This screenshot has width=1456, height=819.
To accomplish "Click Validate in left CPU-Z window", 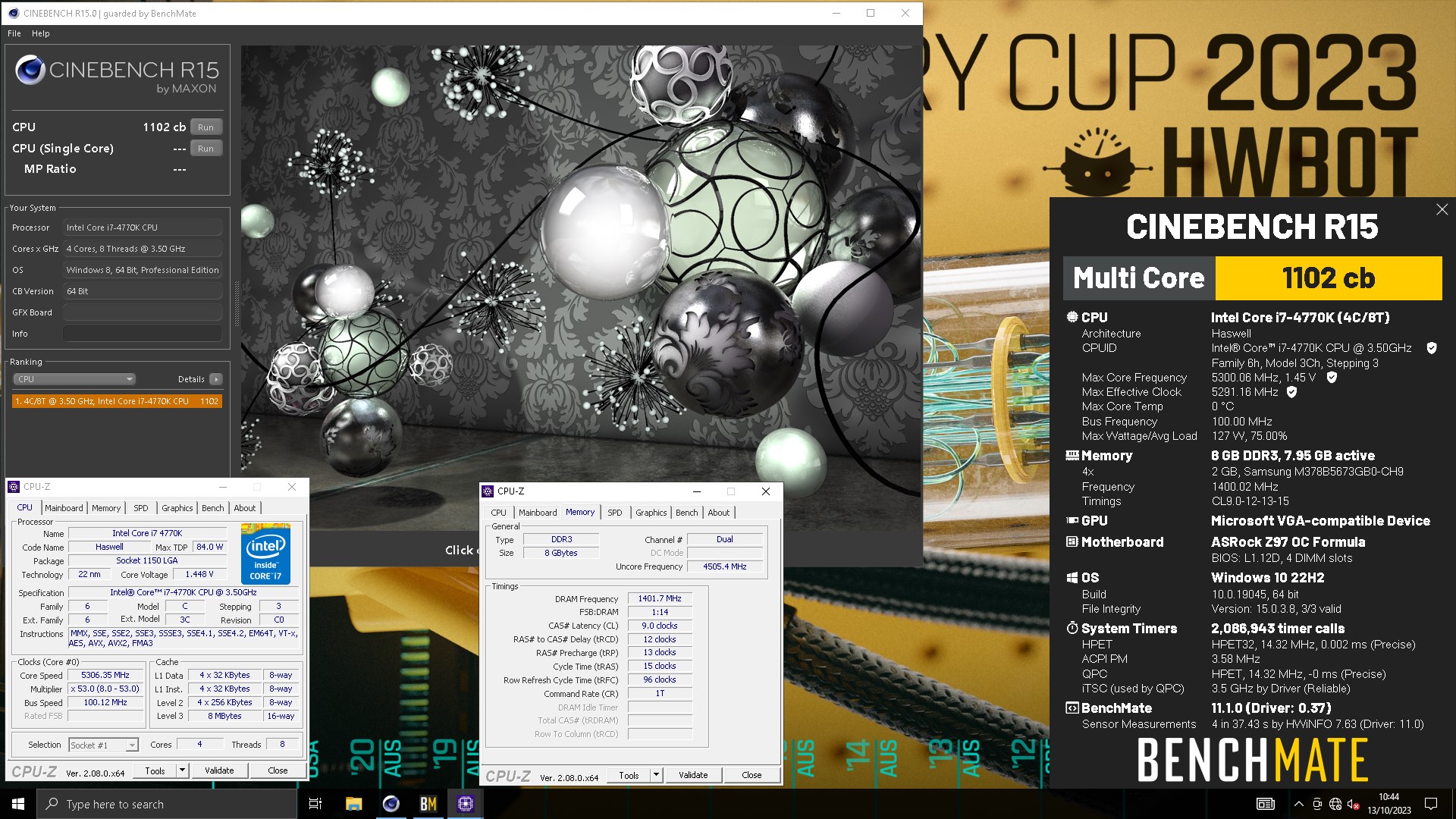I will [219, 770].
